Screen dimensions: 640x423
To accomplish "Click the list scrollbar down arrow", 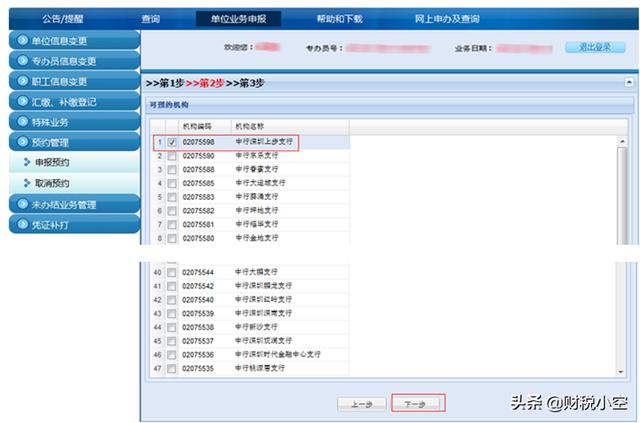I will (x=621, y=372).
